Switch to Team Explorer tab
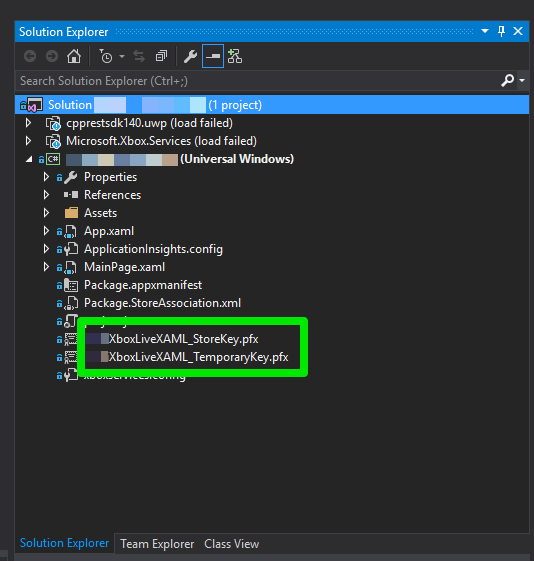534x561 pixels. (157, 544)
